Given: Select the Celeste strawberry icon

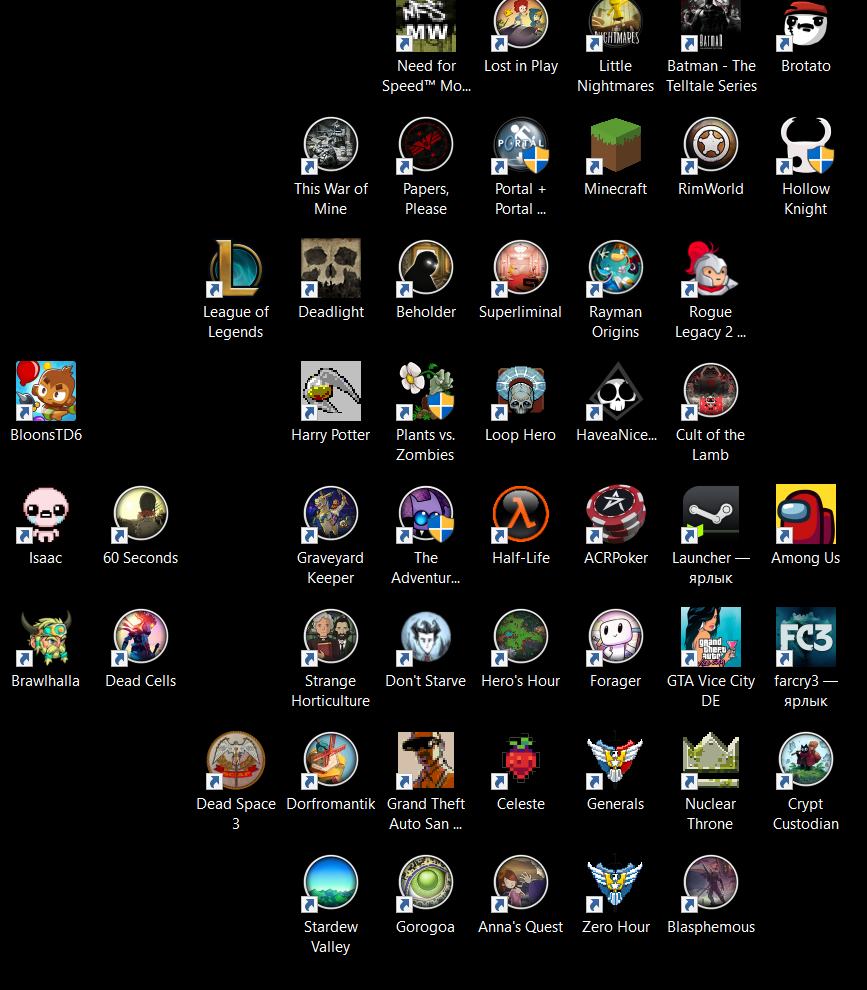Looking at the screenshot, I should tap(520, 761).
